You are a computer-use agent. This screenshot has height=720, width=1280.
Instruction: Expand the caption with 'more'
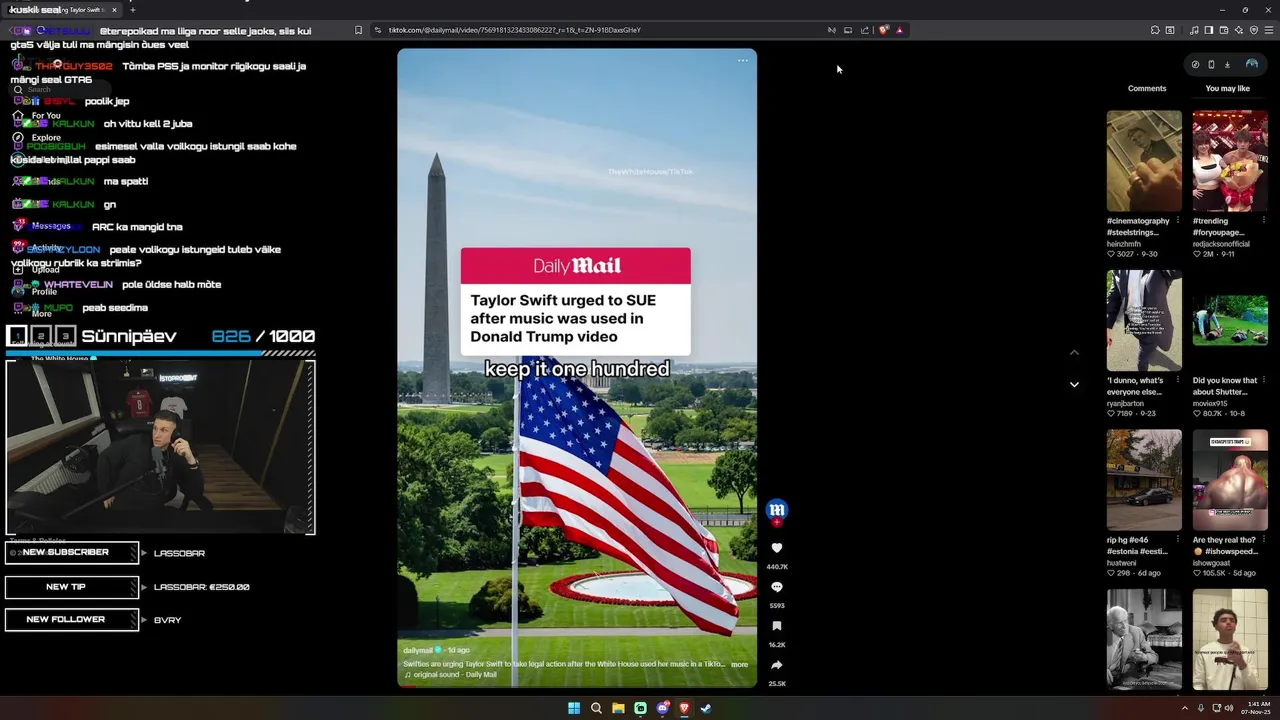[x=739, y=664]
